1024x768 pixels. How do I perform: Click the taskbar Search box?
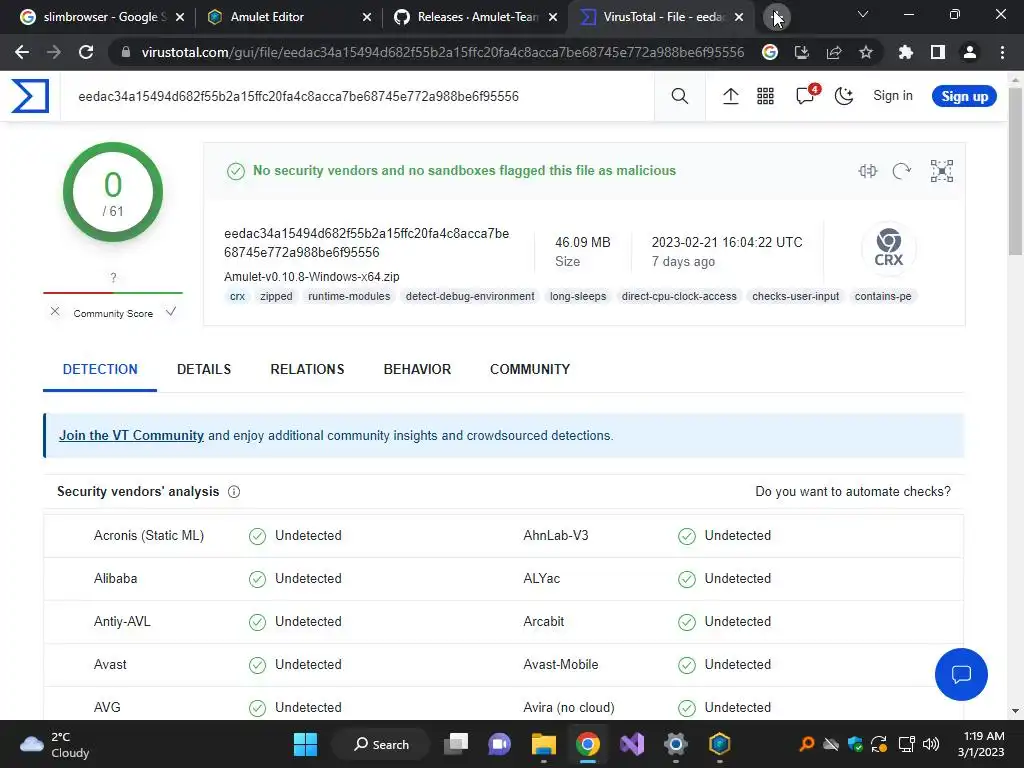click(381, 744)
